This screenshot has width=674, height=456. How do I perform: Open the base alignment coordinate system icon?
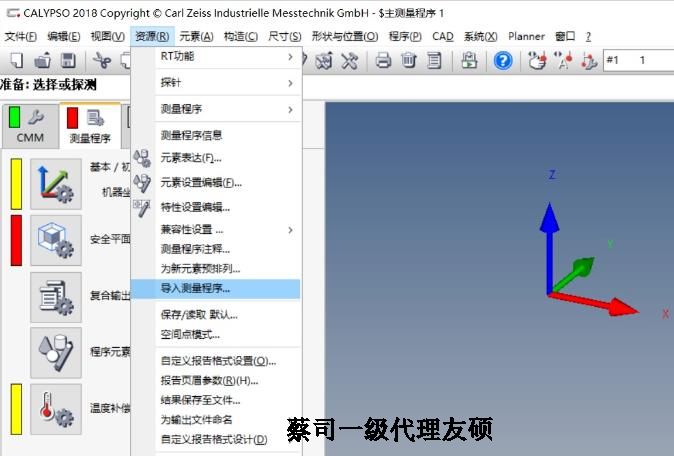point(56,184)
